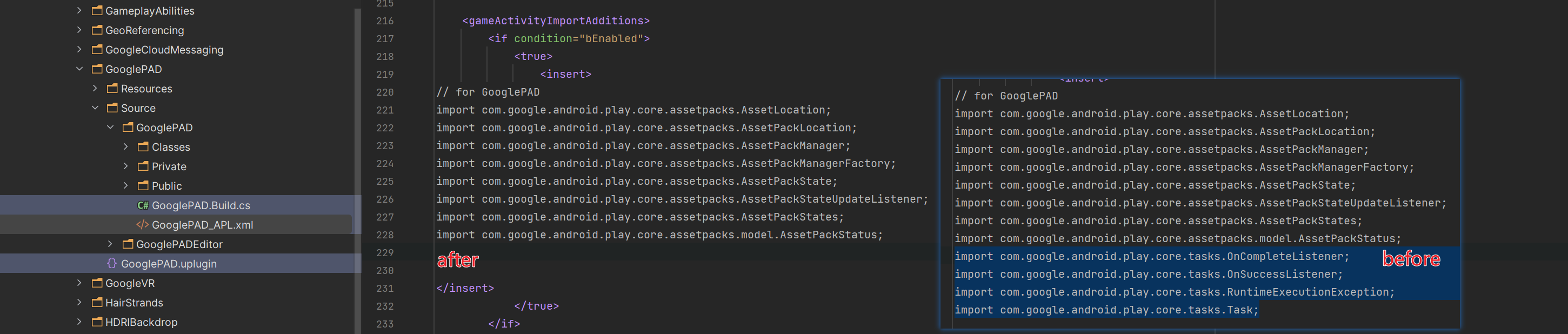Click the closing </true> tag
1568x334 pixels.
(536, 306)
